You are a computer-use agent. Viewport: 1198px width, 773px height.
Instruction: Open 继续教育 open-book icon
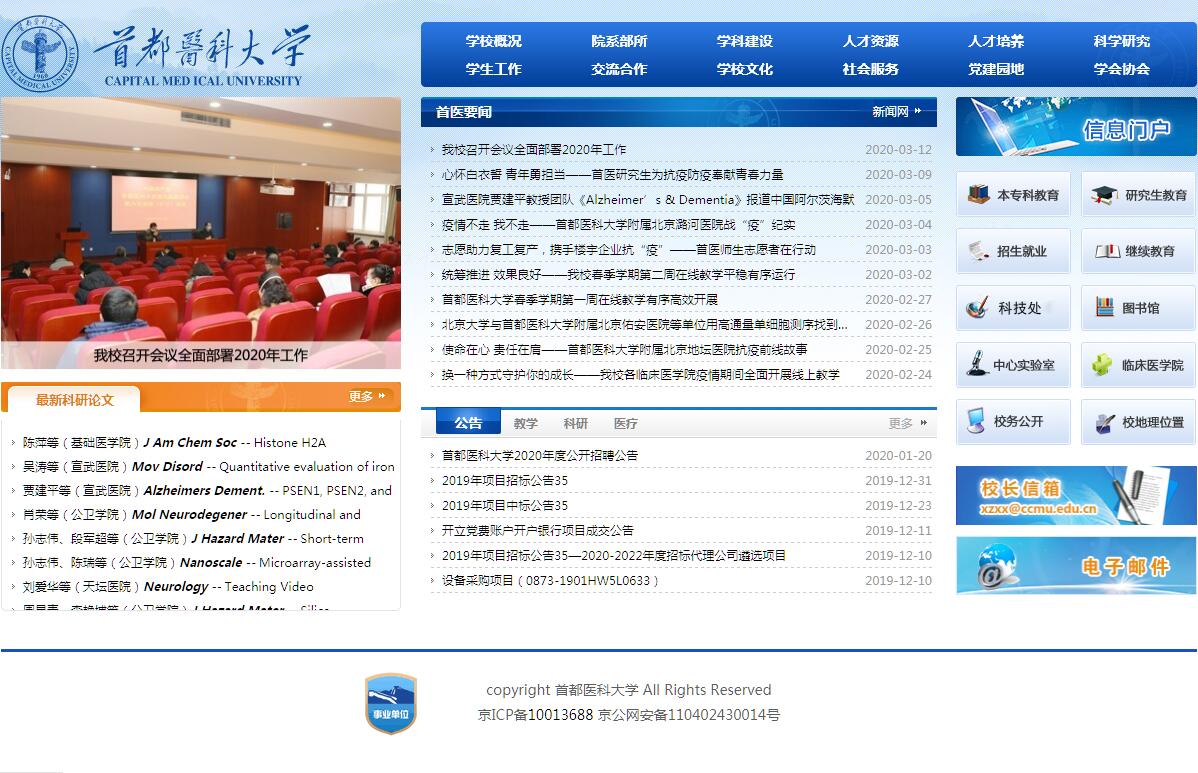tap(1106, 251)
